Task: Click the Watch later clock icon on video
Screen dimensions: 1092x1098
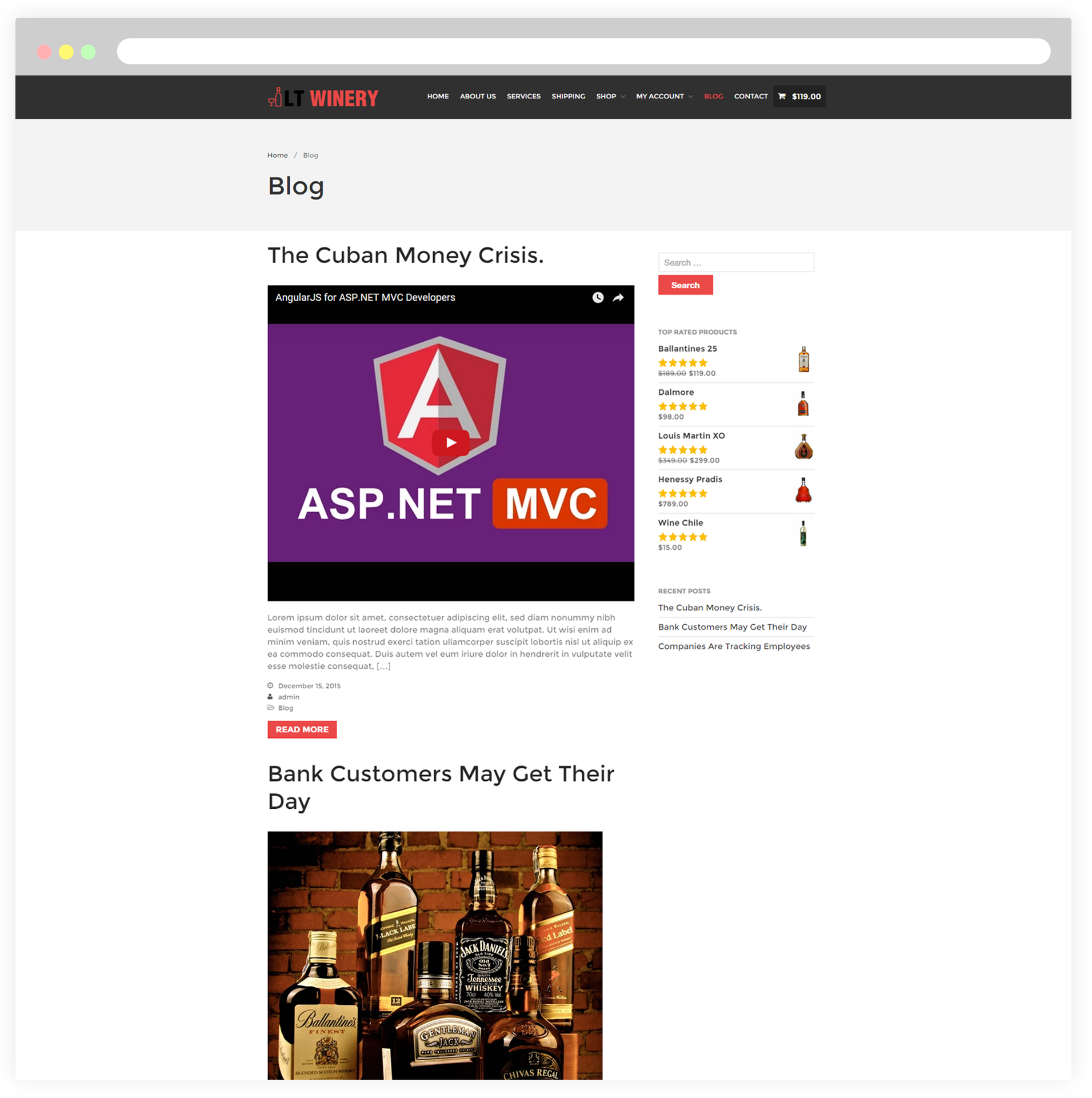Action: click(x=598, y=297)
